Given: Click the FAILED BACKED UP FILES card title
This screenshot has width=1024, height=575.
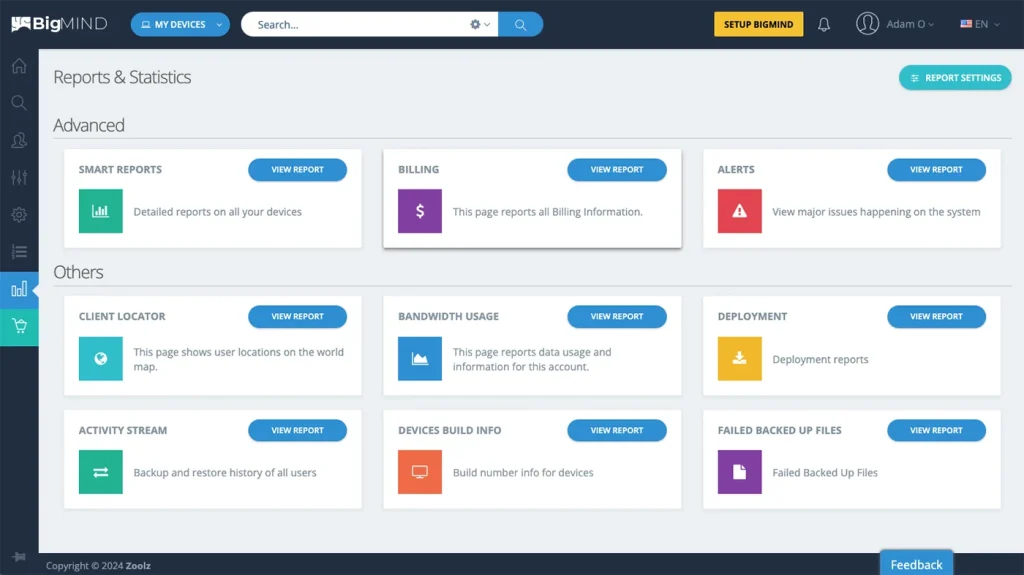Looking at the screenshot, I should tap(780, 431).
